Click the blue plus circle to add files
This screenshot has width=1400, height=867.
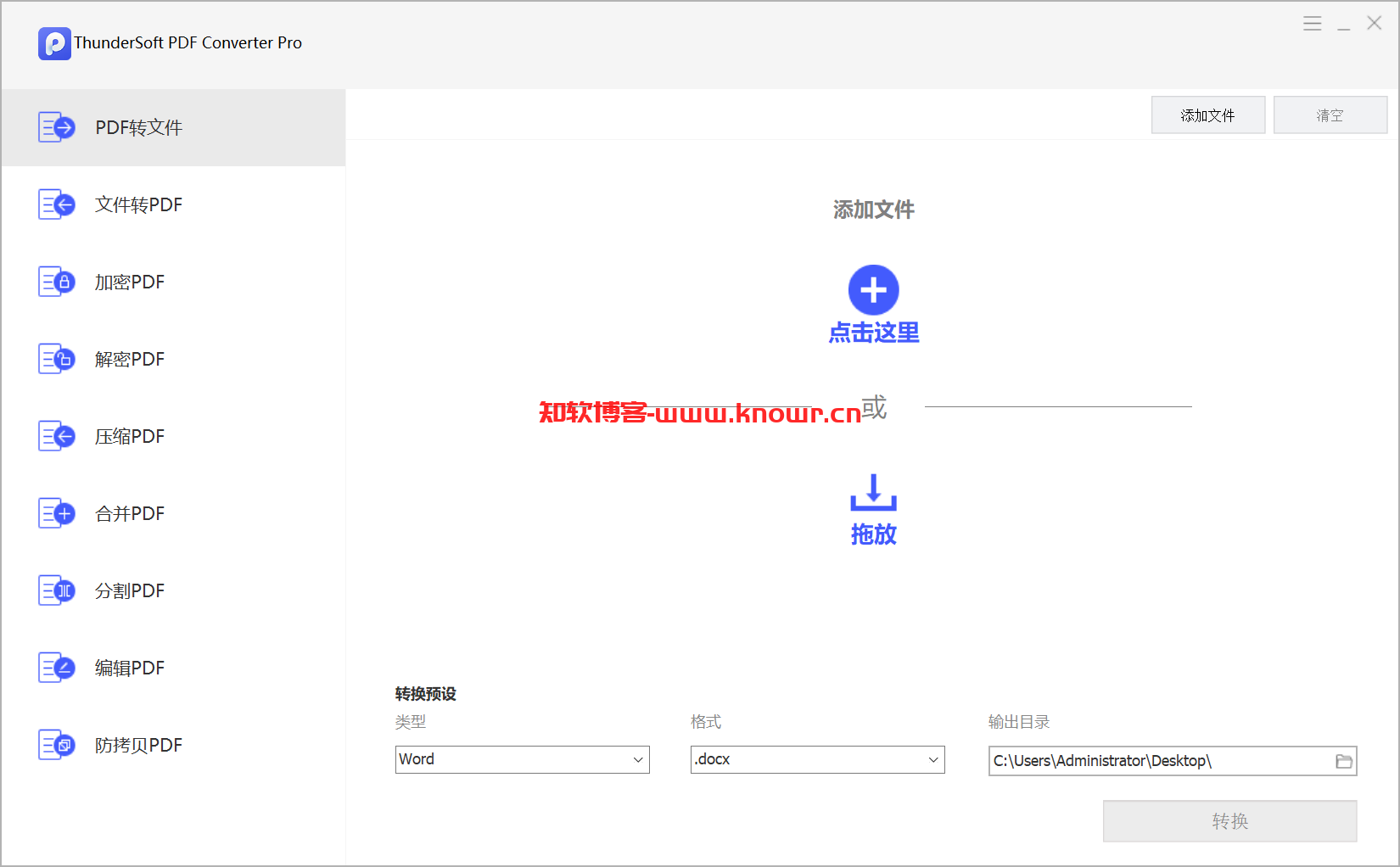[873, 290]
